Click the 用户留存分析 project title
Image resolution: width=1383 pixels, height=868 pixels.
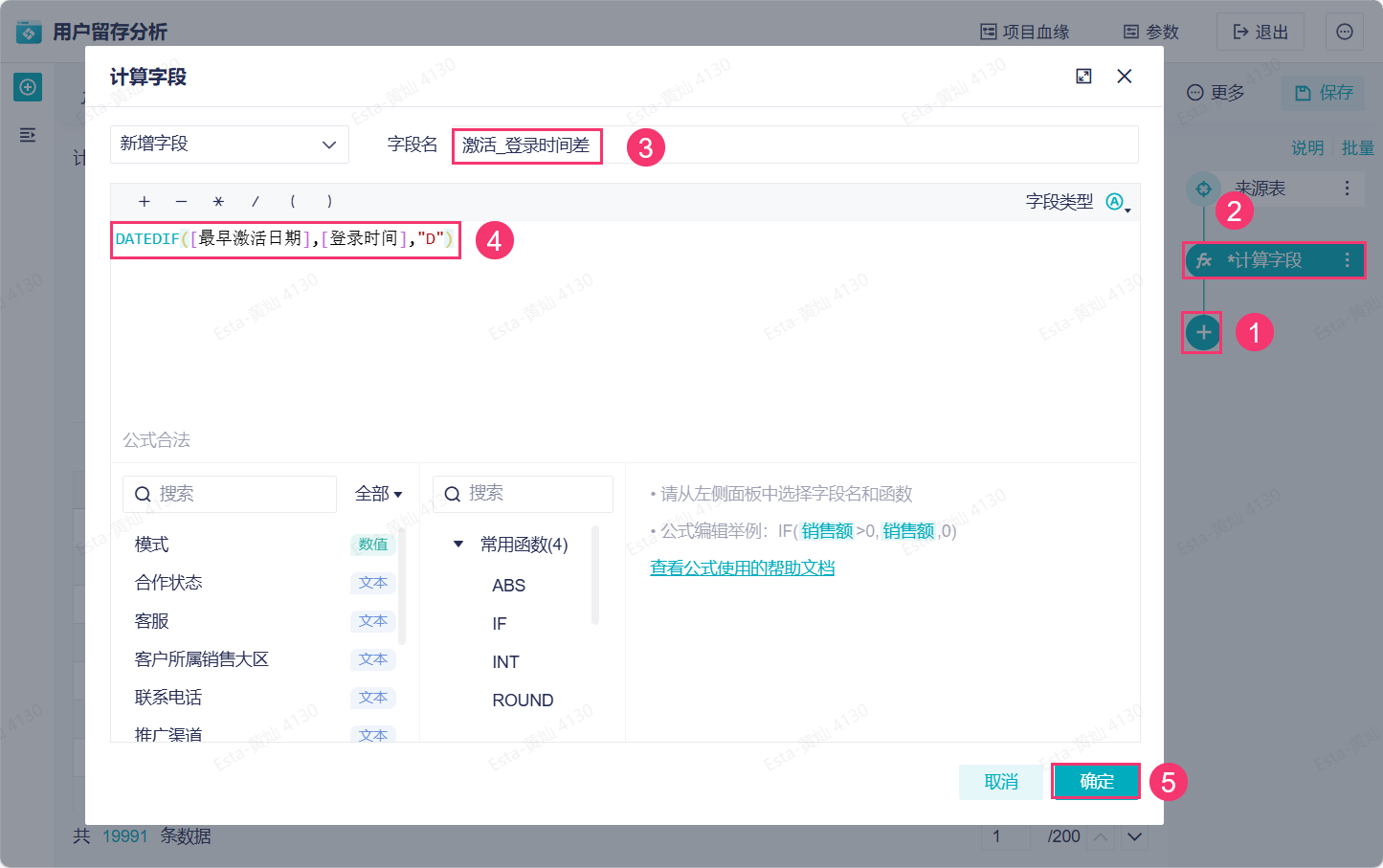[x=110, y=33]
